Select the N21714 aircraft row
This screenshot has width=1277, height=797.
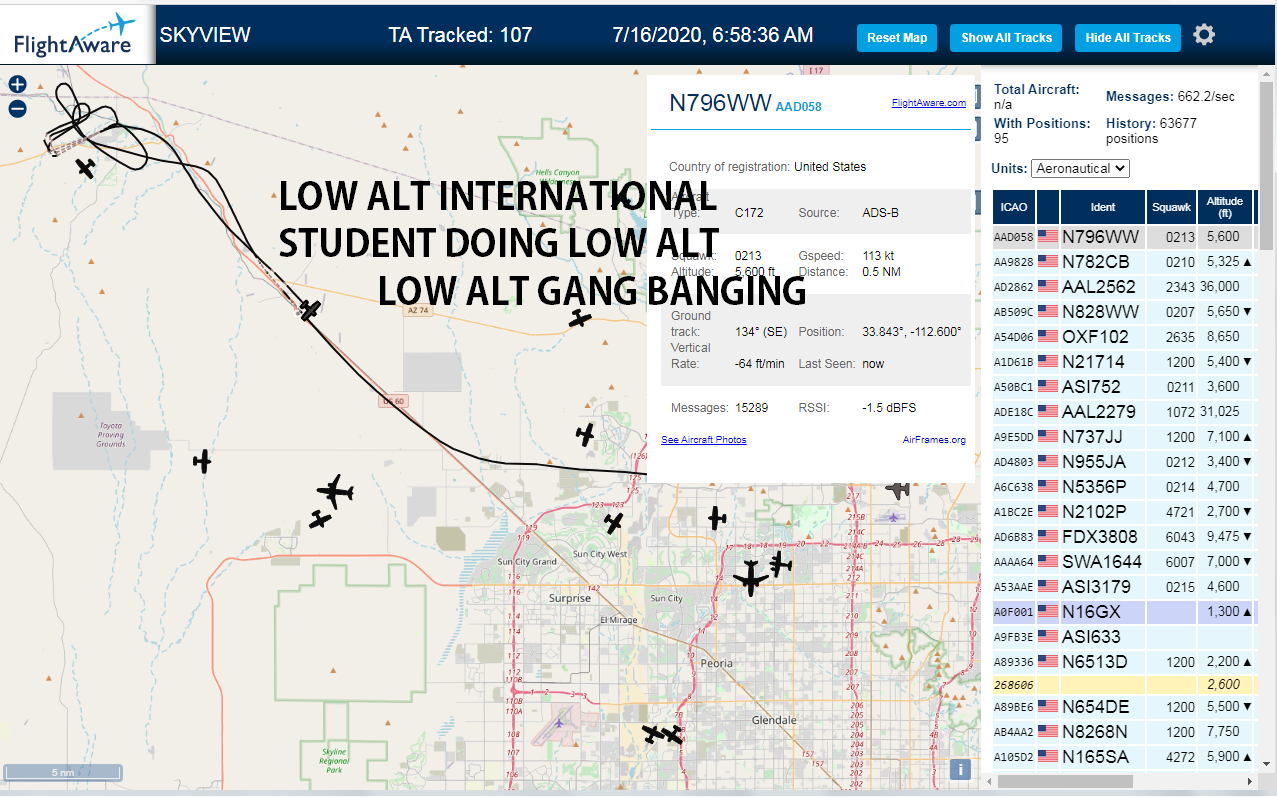point(1124,362)
